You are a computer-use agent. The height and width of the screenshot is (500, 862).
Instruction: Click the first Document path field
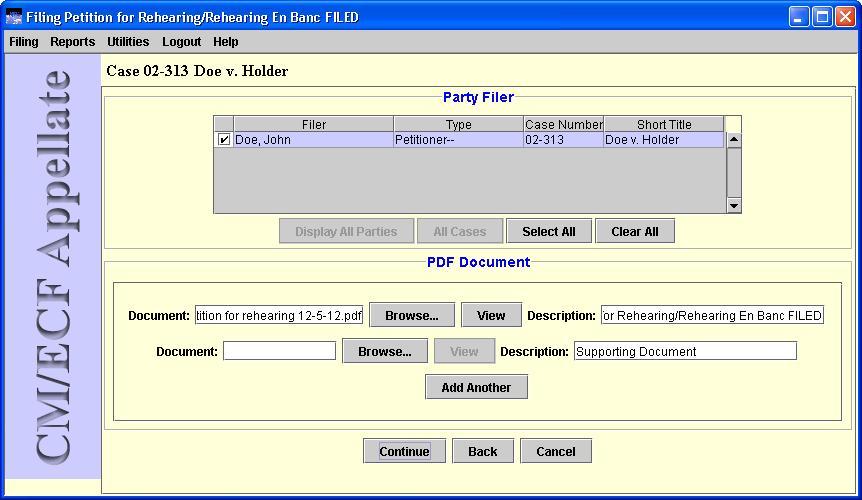coord(279,315)
